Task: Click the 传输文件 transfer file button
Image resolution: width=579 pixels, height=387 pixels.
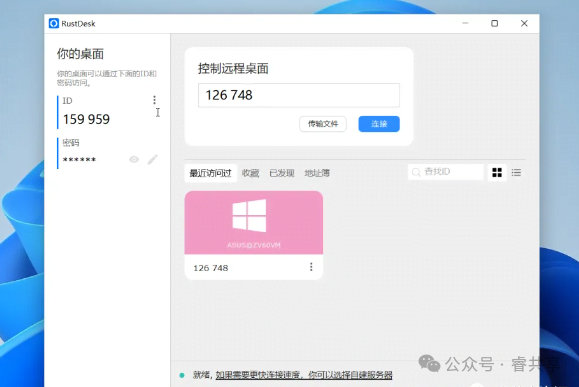Action: (323, 124)
